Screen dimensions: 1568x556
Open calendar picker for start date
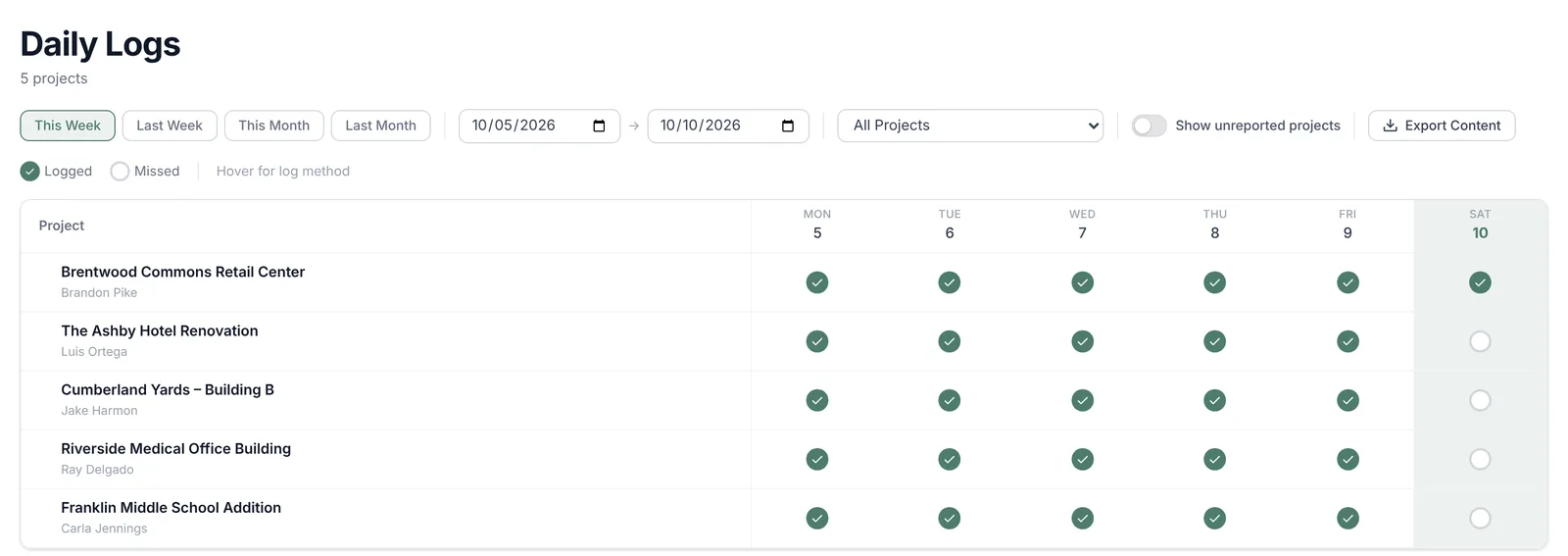(600, 126)
